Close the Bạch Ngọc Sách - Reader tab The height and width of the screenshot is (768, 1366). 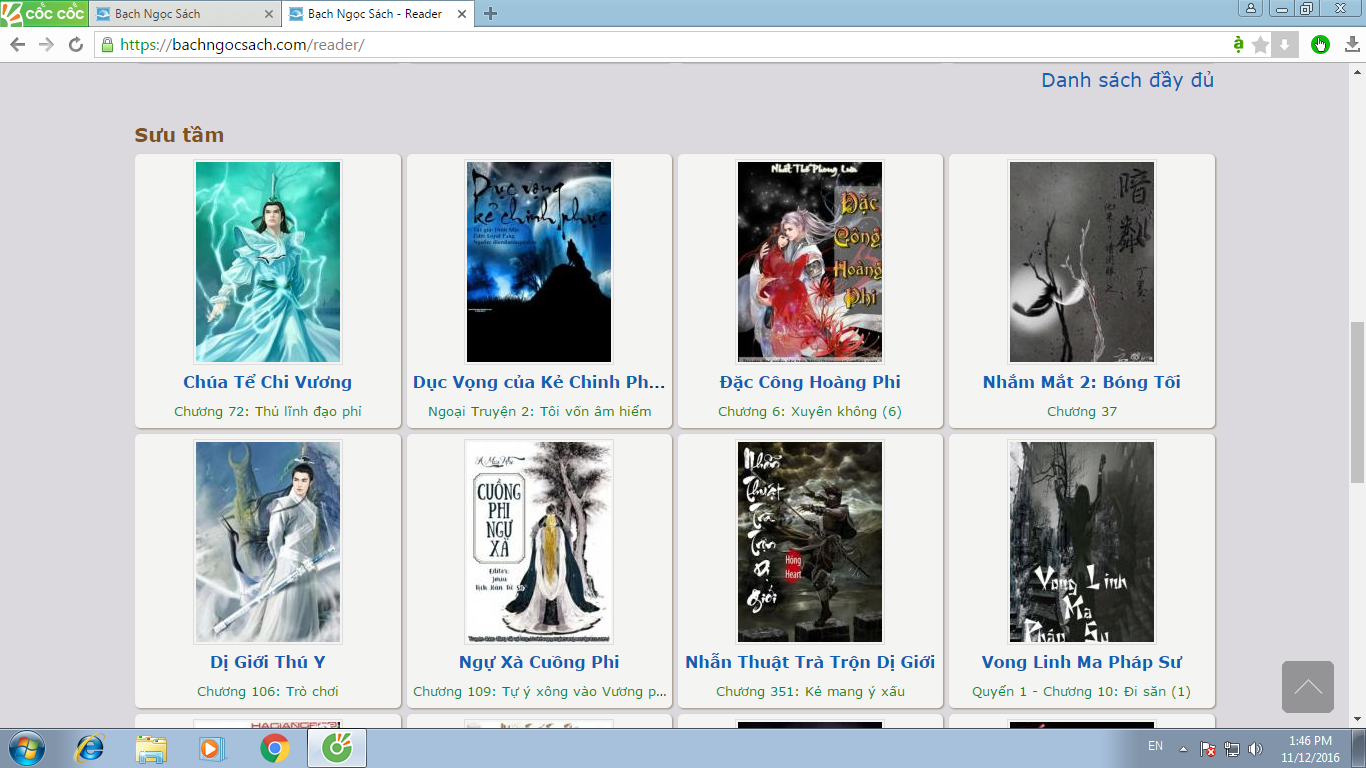pos(462,14)
